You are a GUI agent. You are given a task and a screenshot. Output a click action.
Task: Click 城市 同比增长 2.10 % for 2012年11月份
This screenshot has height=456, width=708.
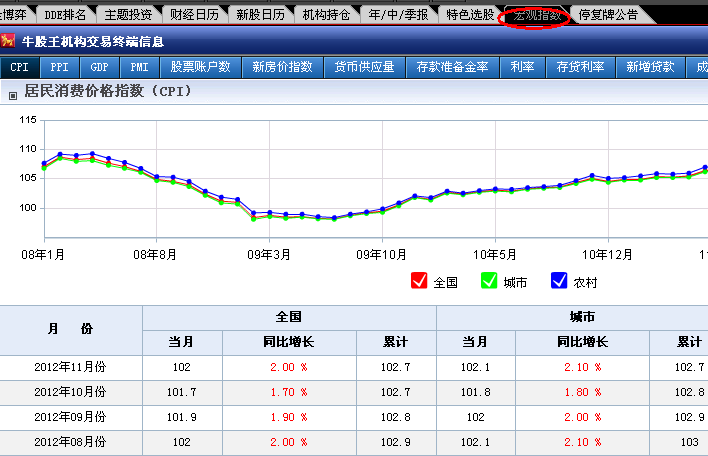[582, 368]
